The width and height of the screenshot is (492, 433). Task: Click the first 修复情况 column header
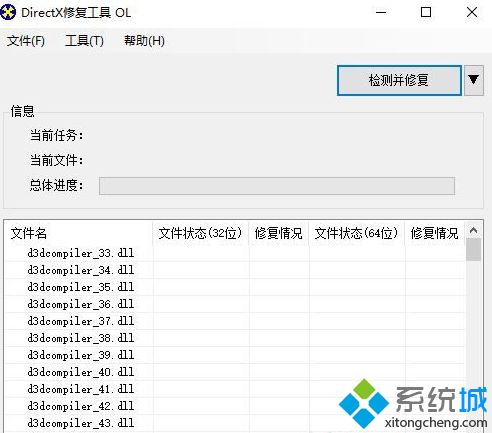[x=279, y=233]
